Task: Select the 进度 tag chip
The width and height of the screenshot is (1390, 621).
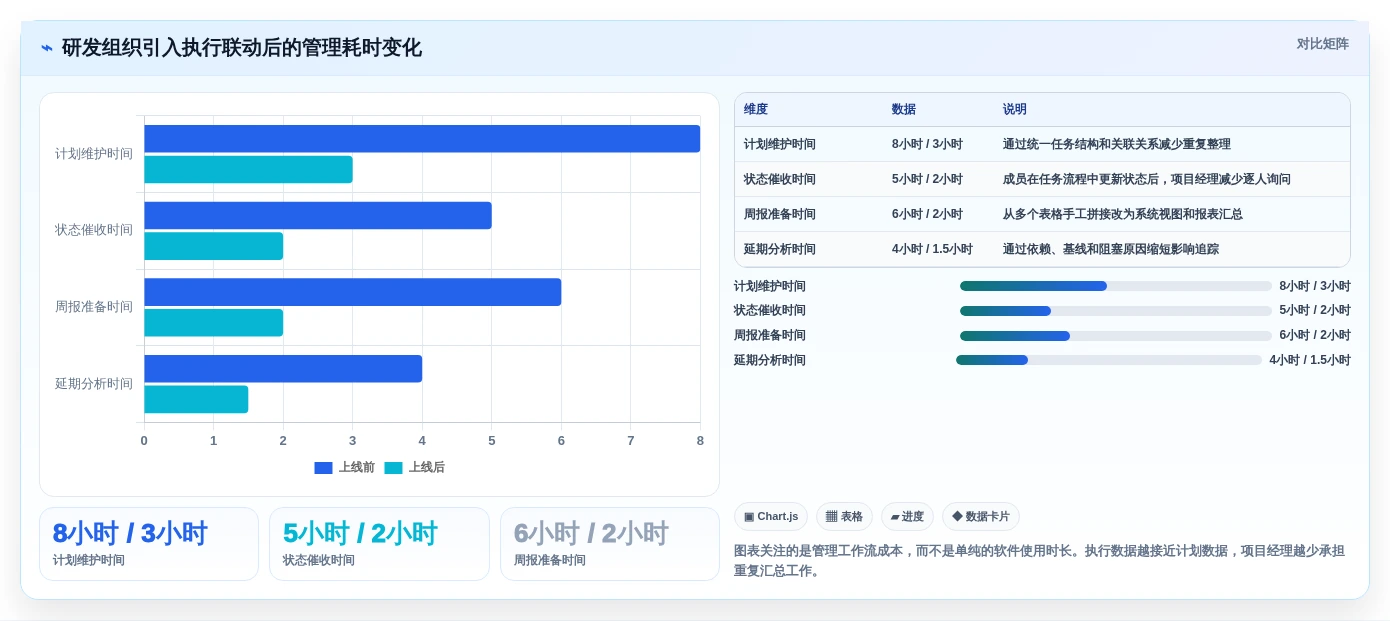Action: coord(907,517)
